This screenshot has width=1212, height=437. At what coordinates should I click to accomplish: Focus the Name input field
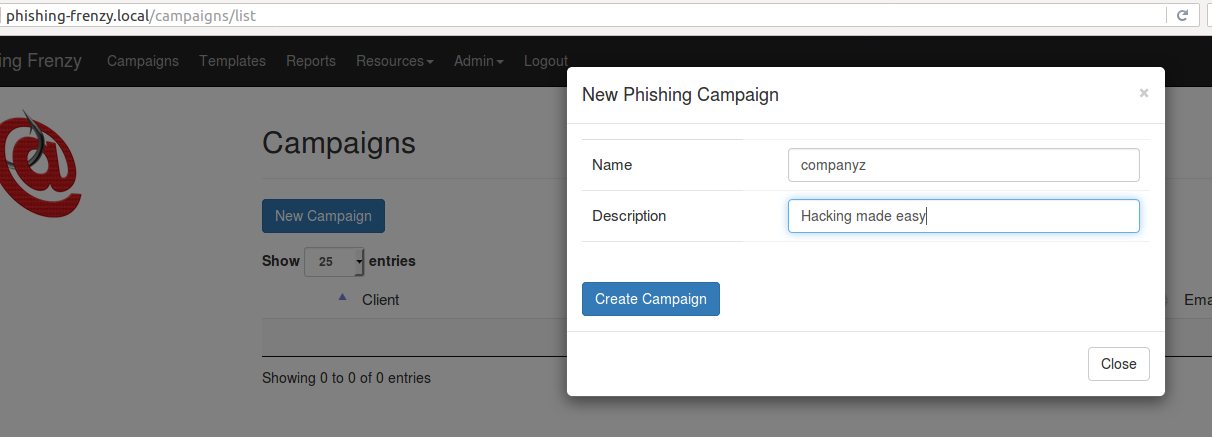(964, 165)
